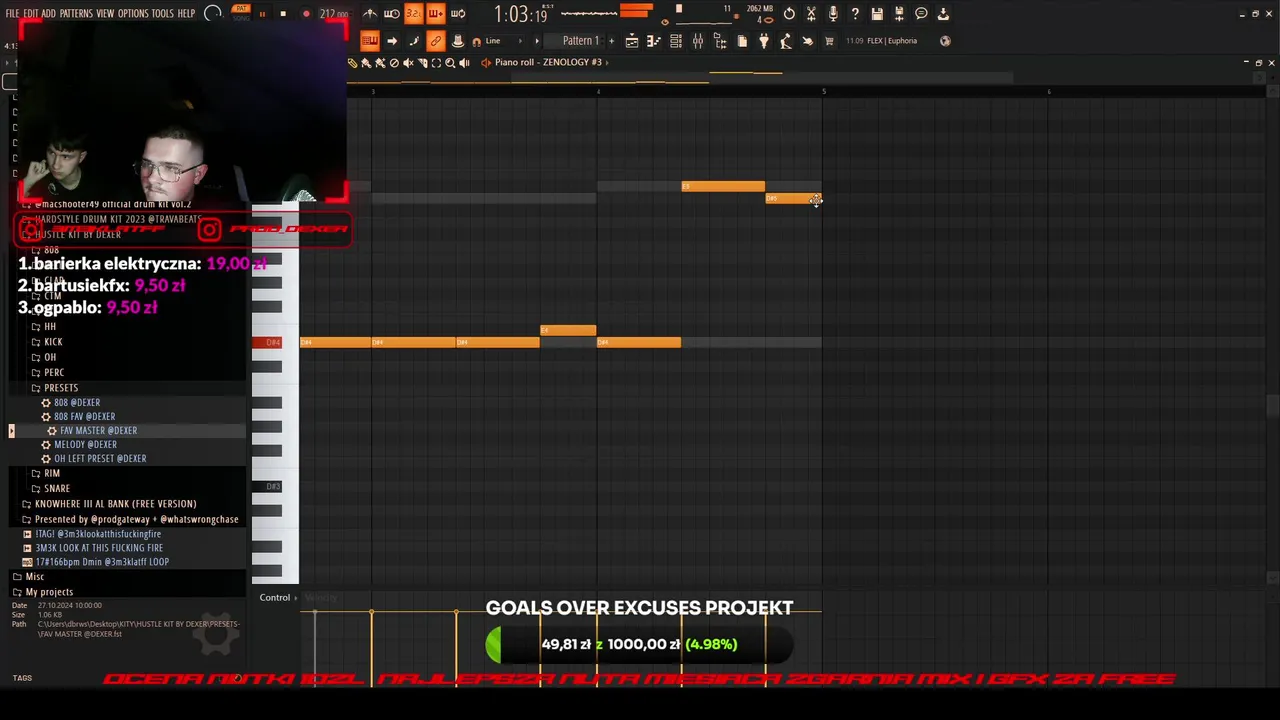Open the project info chat bubble icon
The image size is (1280, 720).
click(x=921, y=14)
